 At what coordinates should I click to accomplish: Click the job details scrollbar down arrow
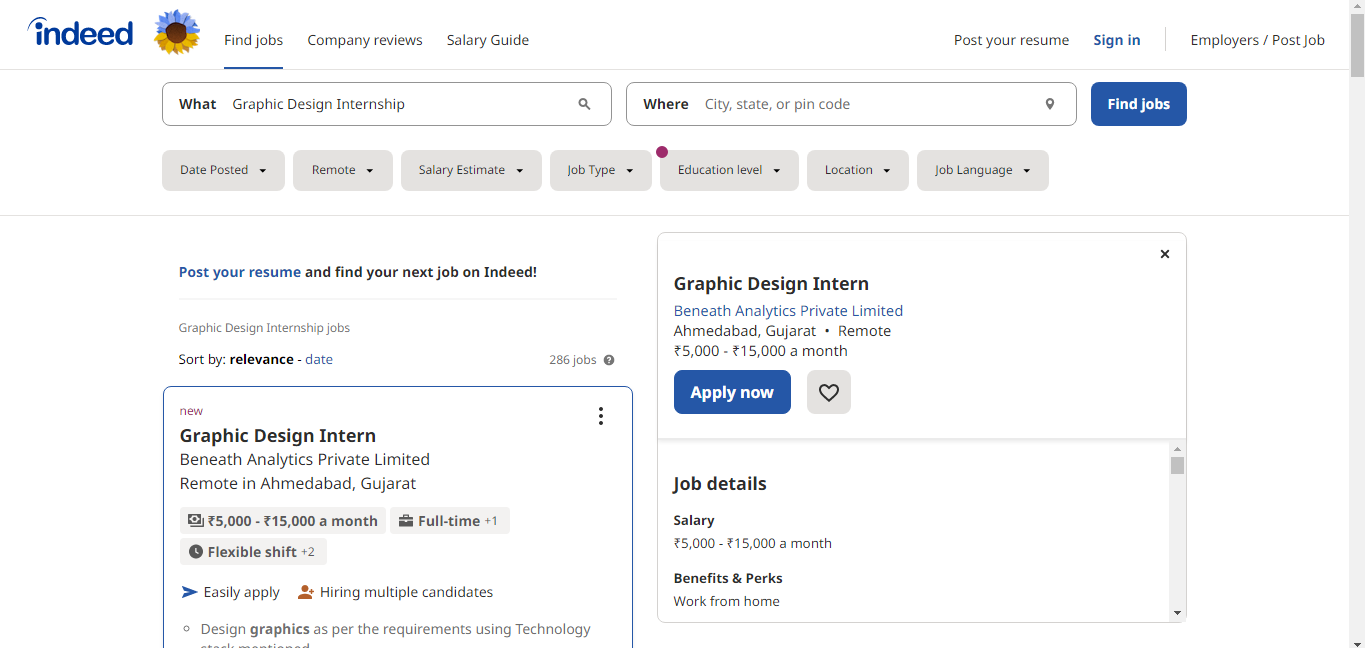(1177, 613)
